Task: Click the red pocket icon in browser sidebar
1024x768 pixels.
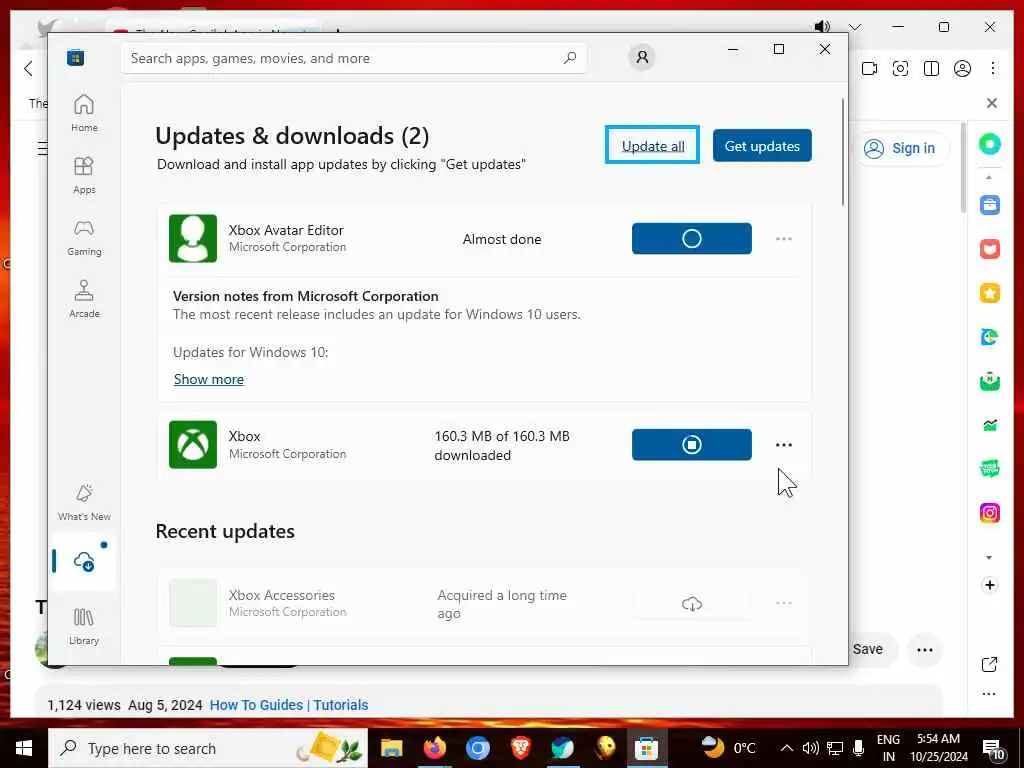Action: 989,249
